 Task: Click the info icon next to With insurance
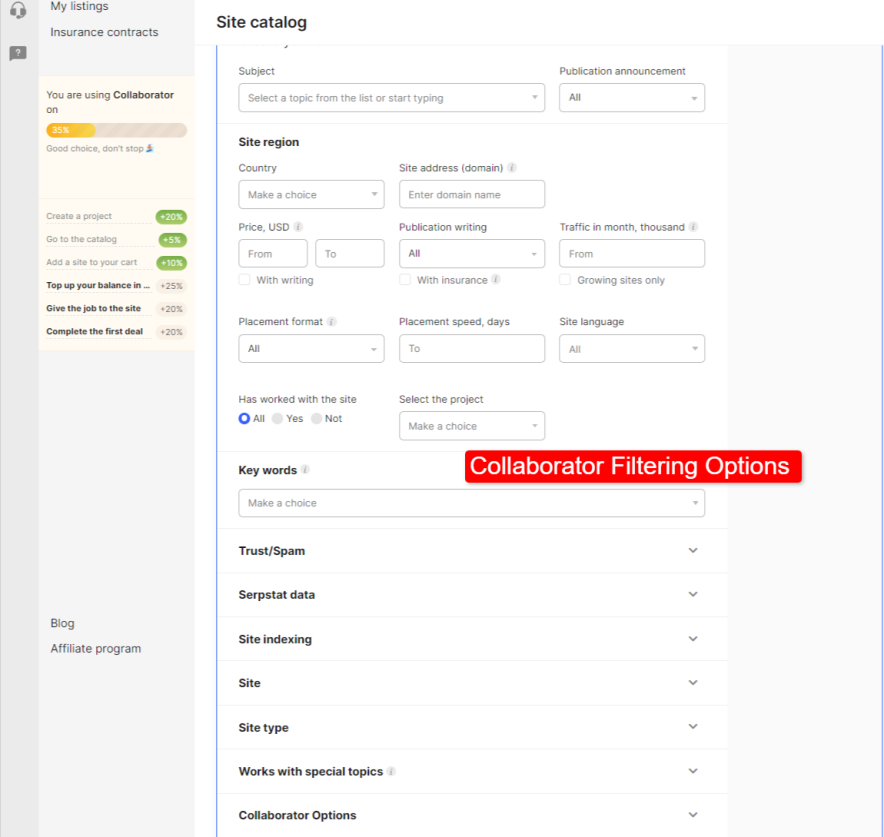click(497, 280)
